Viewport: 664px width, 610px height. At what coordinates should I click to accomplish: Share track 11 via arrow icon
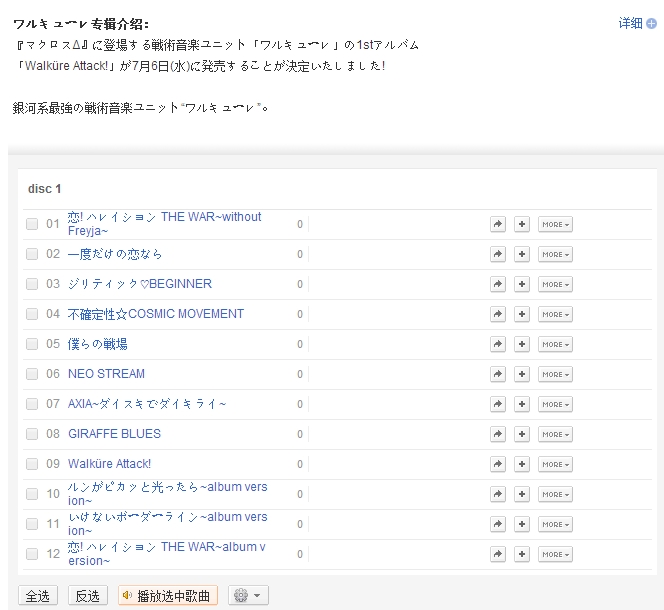(x=498, y=524)
